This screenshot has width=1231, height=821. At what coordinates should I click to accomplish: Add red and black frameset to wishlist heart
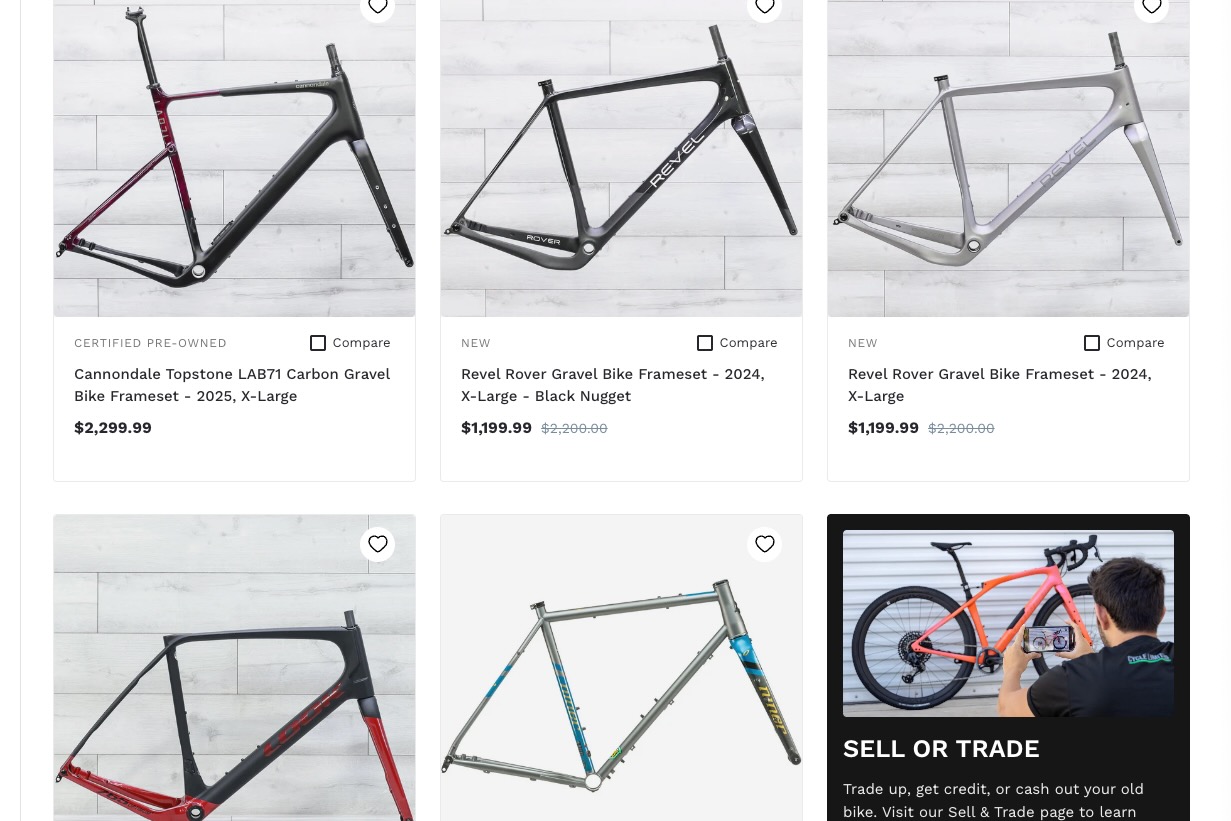tap(377, 544)
